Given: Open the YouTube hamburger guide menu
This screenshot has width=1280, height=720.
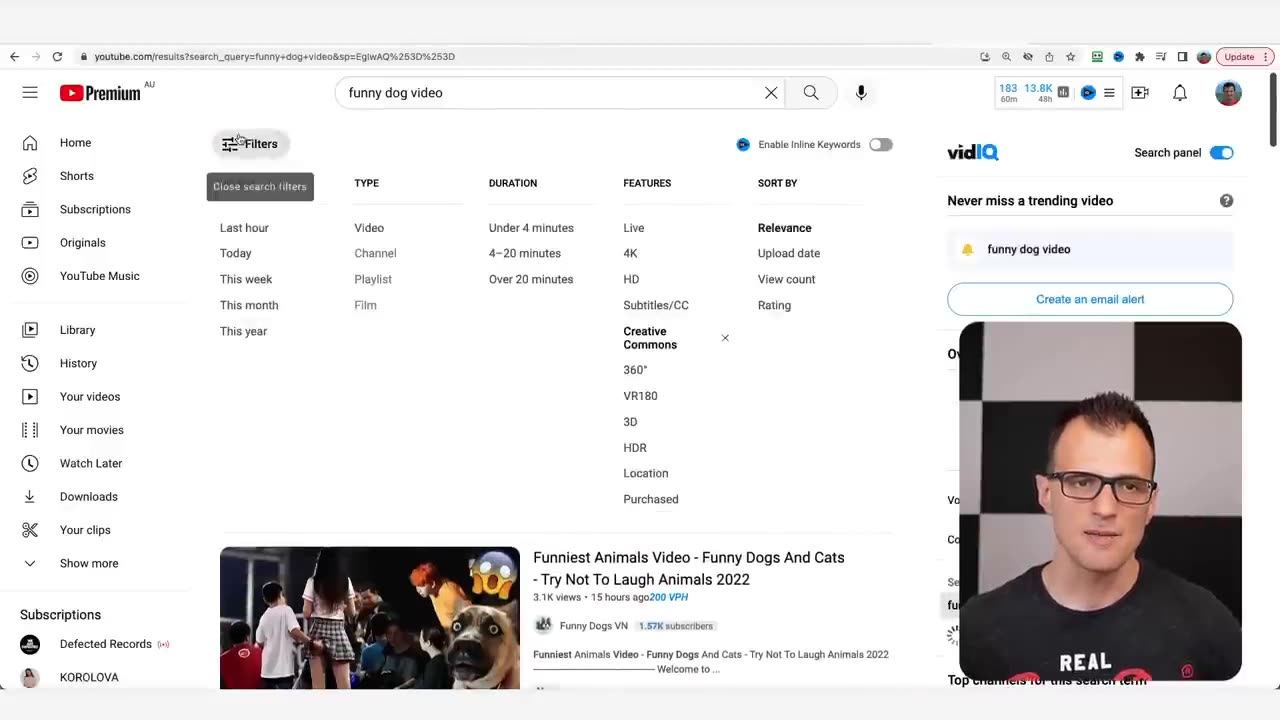Looking at the screenshot, I should click(30, 93).
